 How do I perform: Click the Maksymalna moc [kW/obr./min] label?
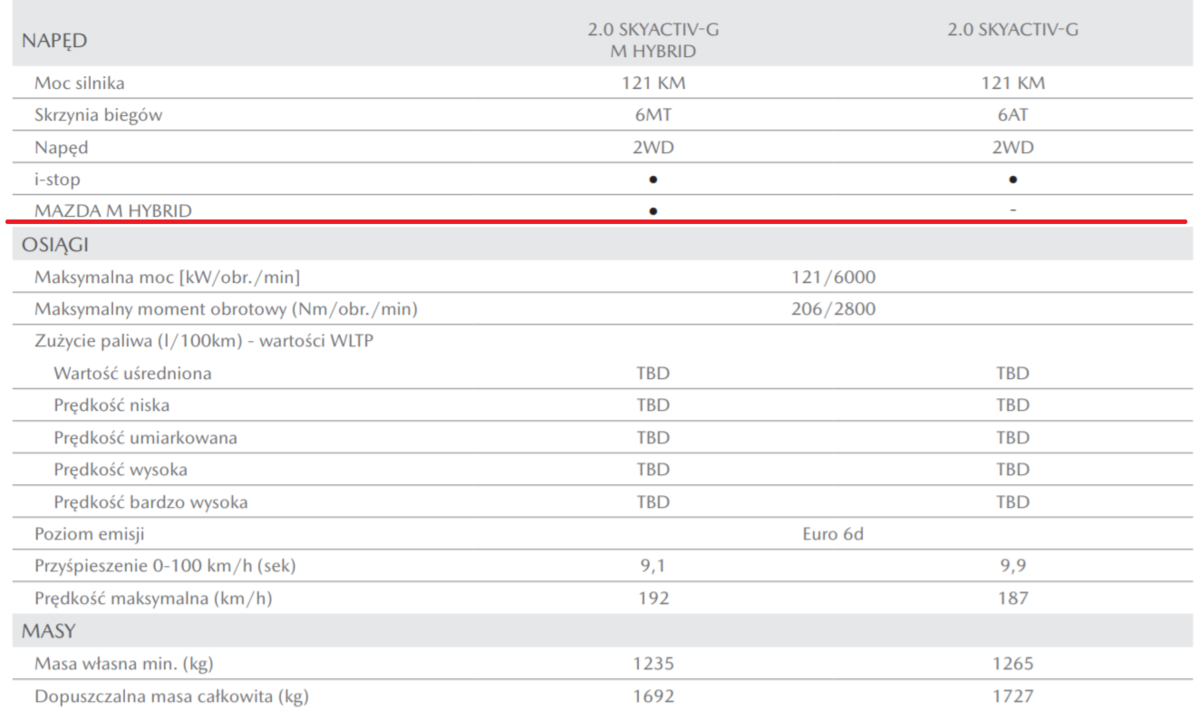167,277
